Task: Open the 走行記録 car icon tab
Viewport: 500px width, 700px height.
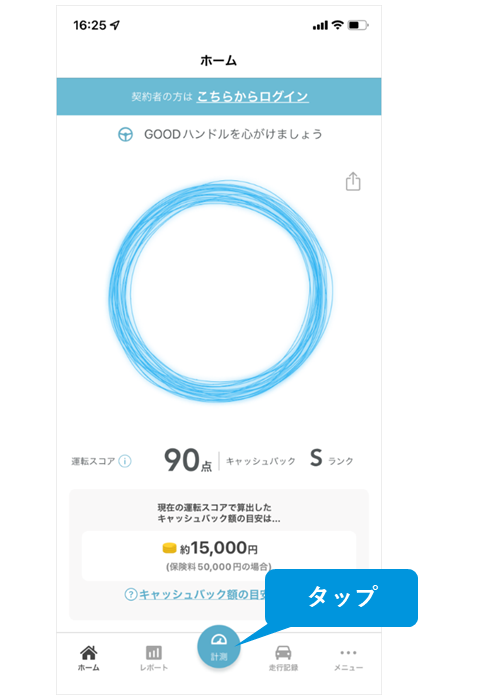Action: (x=283, y=658)
